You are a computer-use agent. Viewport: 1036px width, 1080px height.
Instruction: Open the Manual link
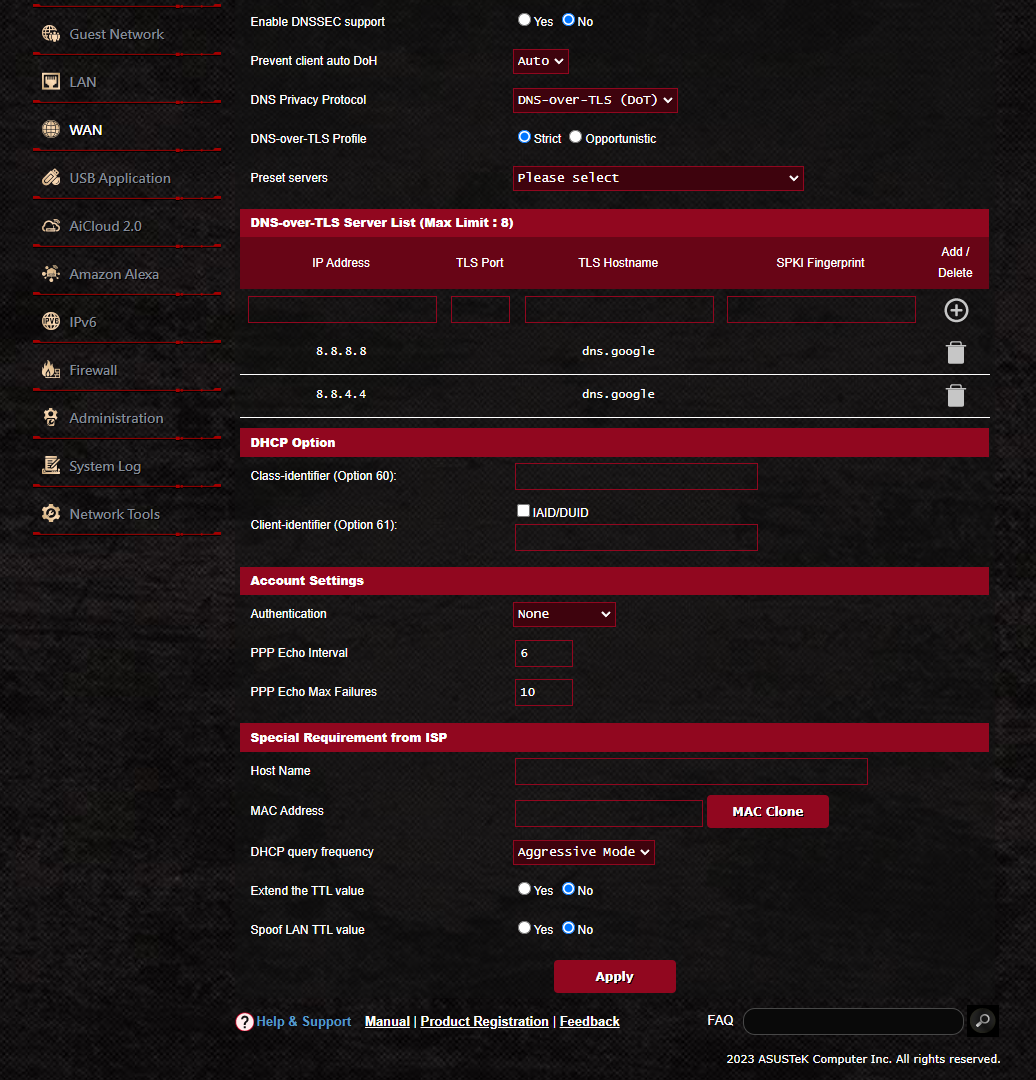(x=387, y=1021)
